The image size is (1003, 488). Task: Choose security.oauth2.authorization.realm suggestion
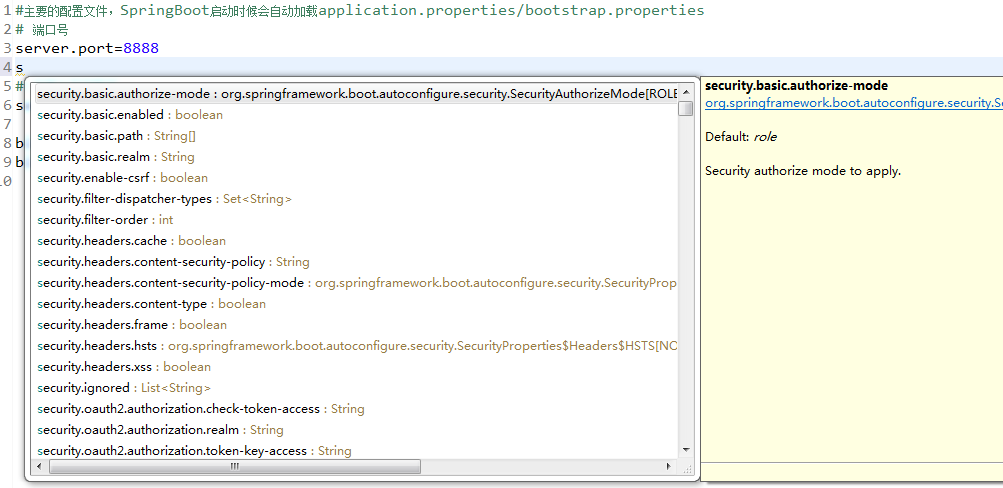pos(356,430)
